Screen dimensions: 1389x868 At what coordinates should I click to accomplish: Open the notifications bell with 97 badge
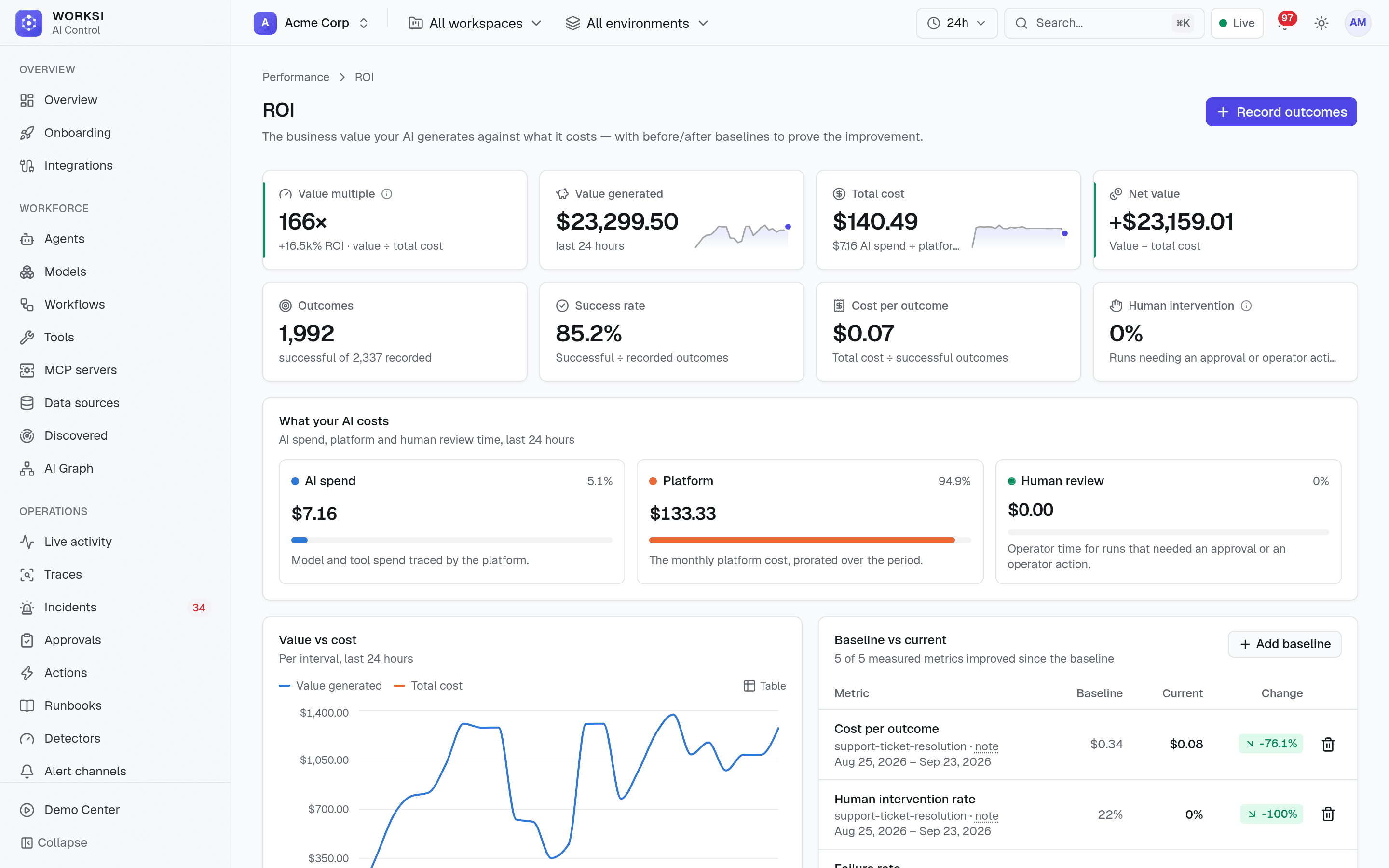pos(1284,23)
